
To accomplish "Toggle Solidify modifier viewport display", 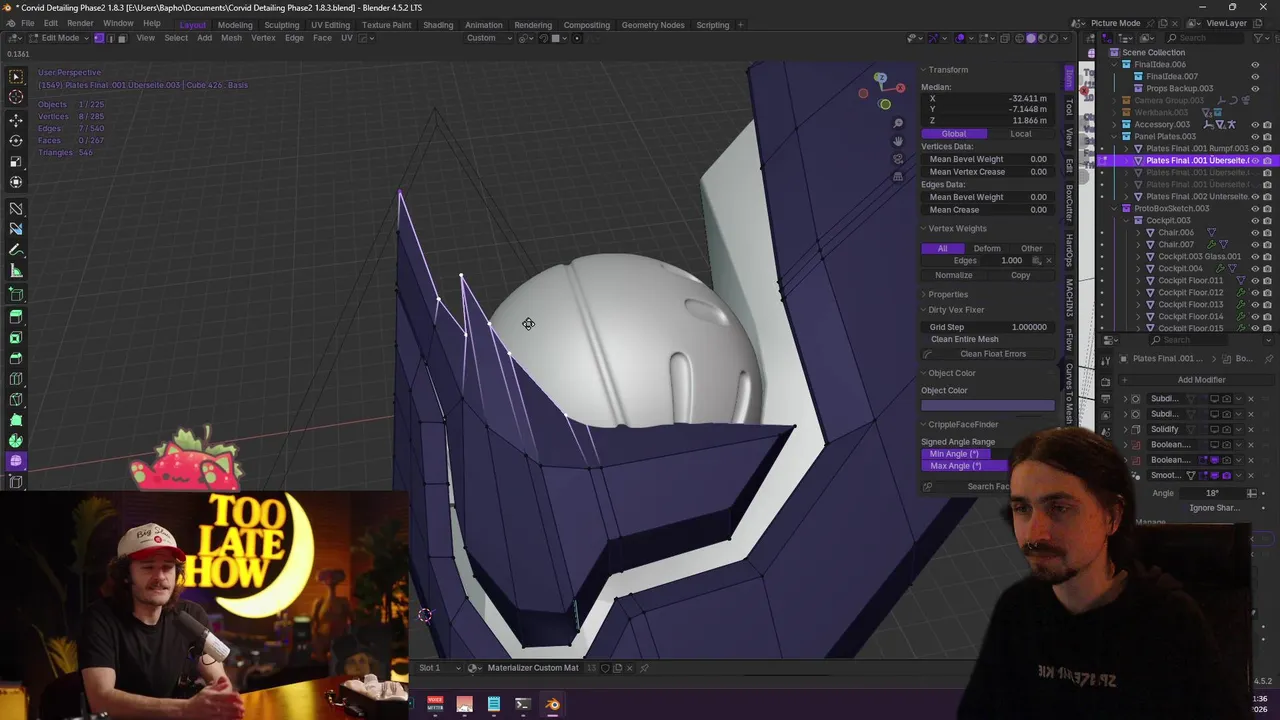I will (x=1215, y=429).
